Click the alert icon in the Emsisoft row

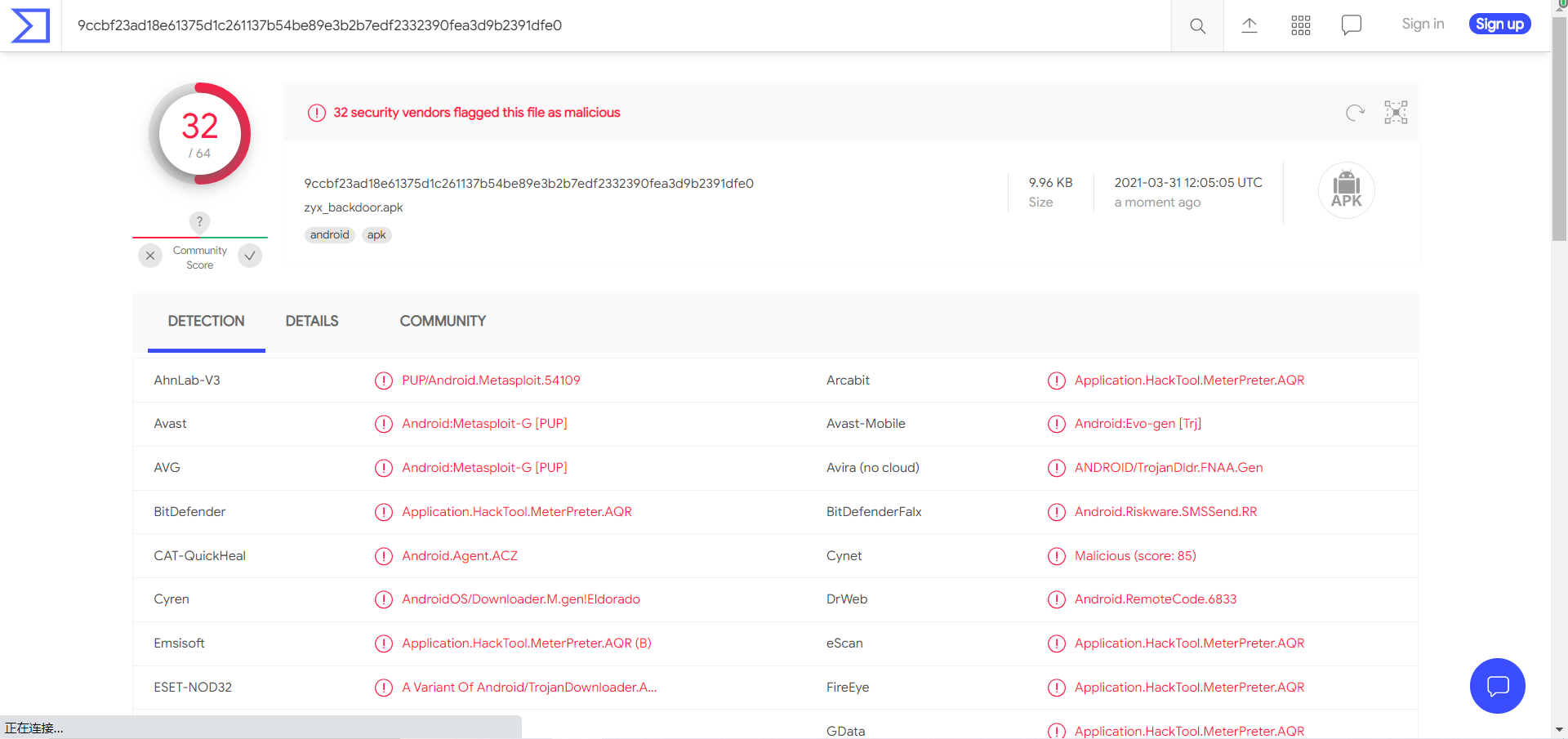point(384,643)
